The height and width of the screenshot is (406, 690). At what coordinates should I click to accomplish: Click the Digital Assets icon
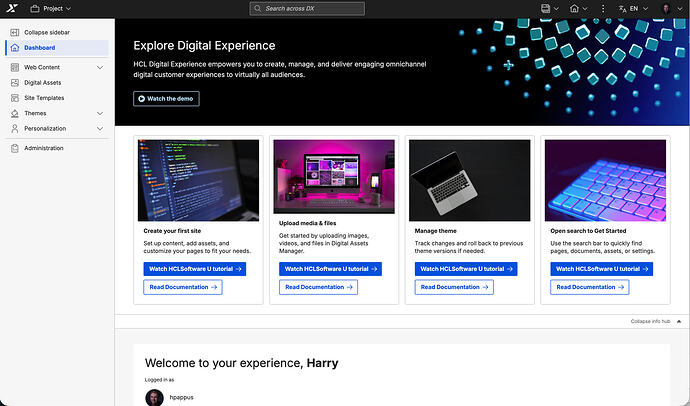coord(15,83)
